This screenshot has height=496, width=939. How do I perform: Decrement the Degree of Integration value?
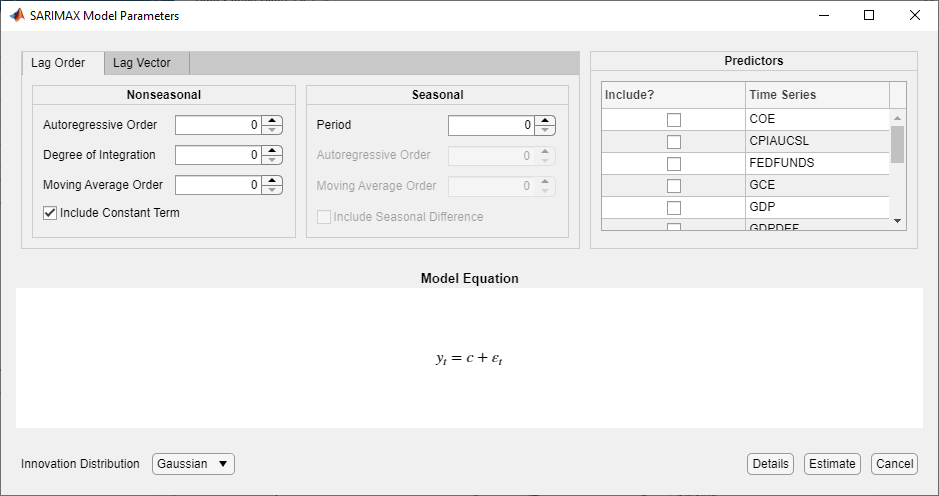(x=271, y=160)
